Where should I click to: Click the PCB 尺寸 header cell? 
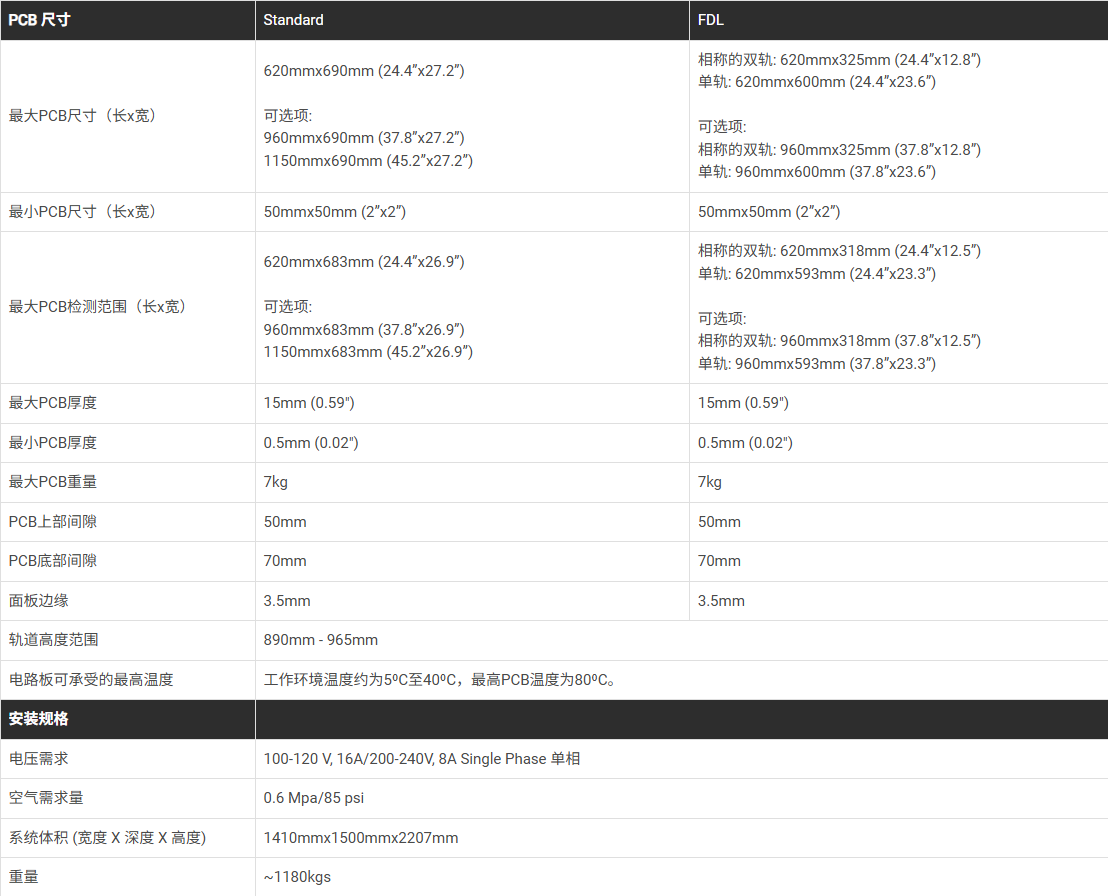coord(39,20)
